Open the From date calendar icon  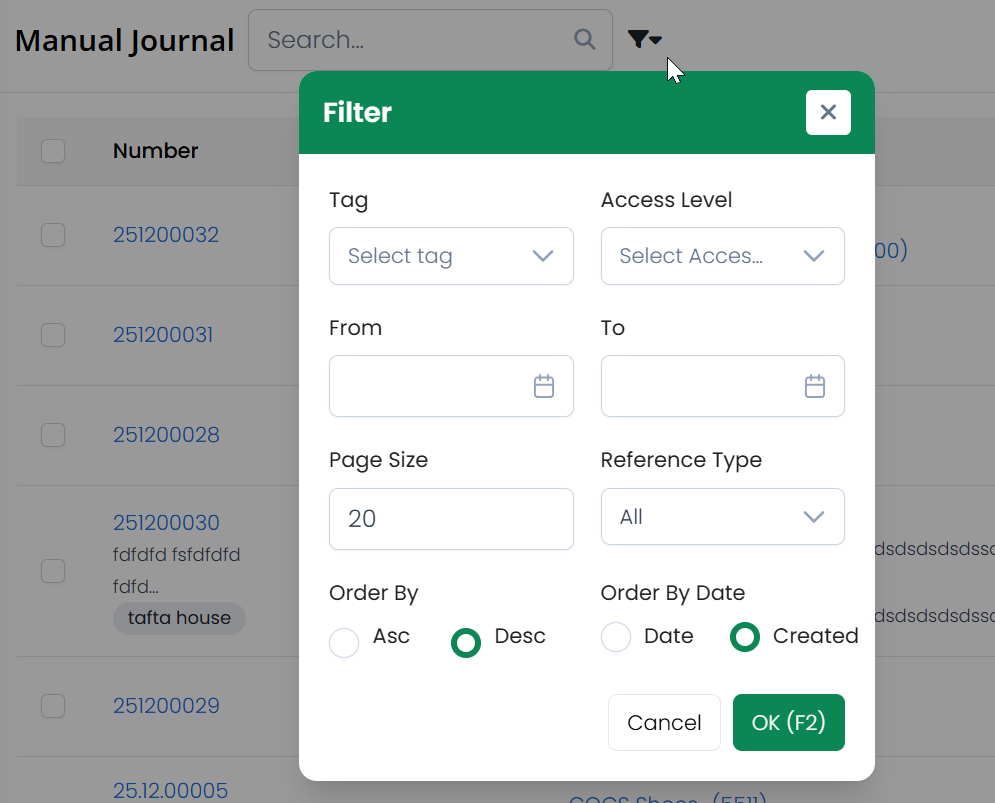pos(543,386)
